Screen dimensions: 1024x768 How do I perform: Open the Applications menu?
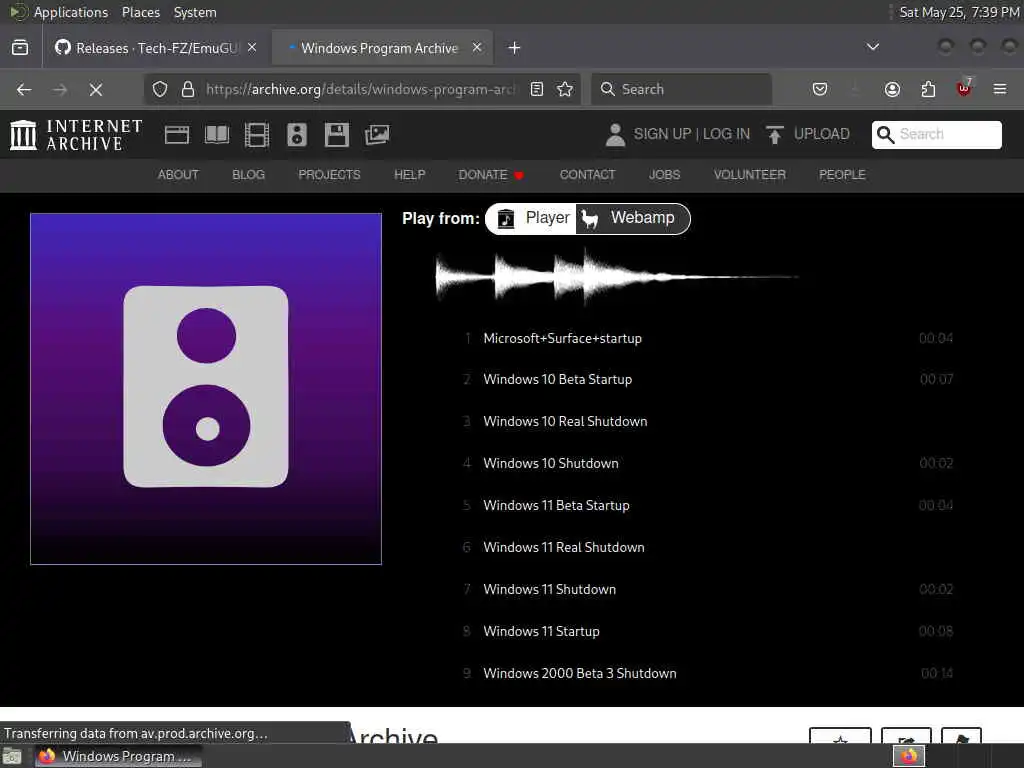(71, 12)
